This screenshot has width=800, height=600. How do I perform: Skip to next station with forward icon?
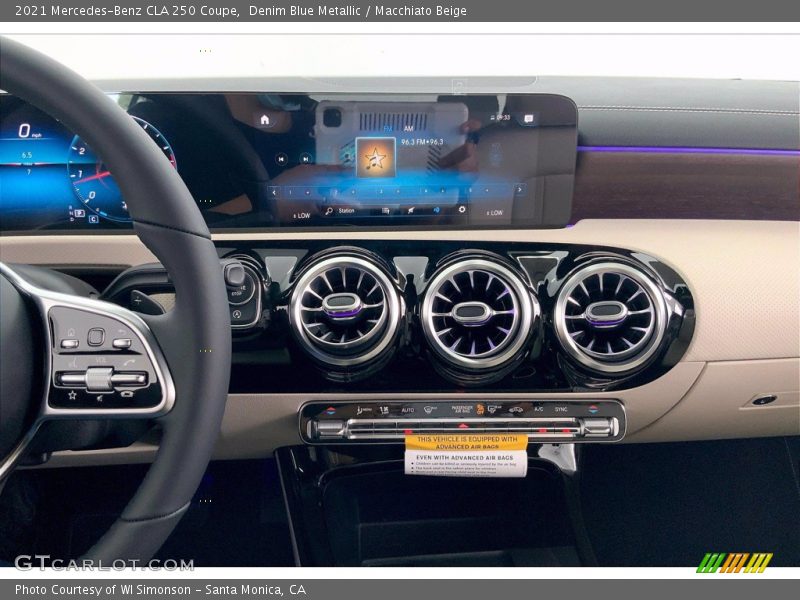(x=304, y=159)
